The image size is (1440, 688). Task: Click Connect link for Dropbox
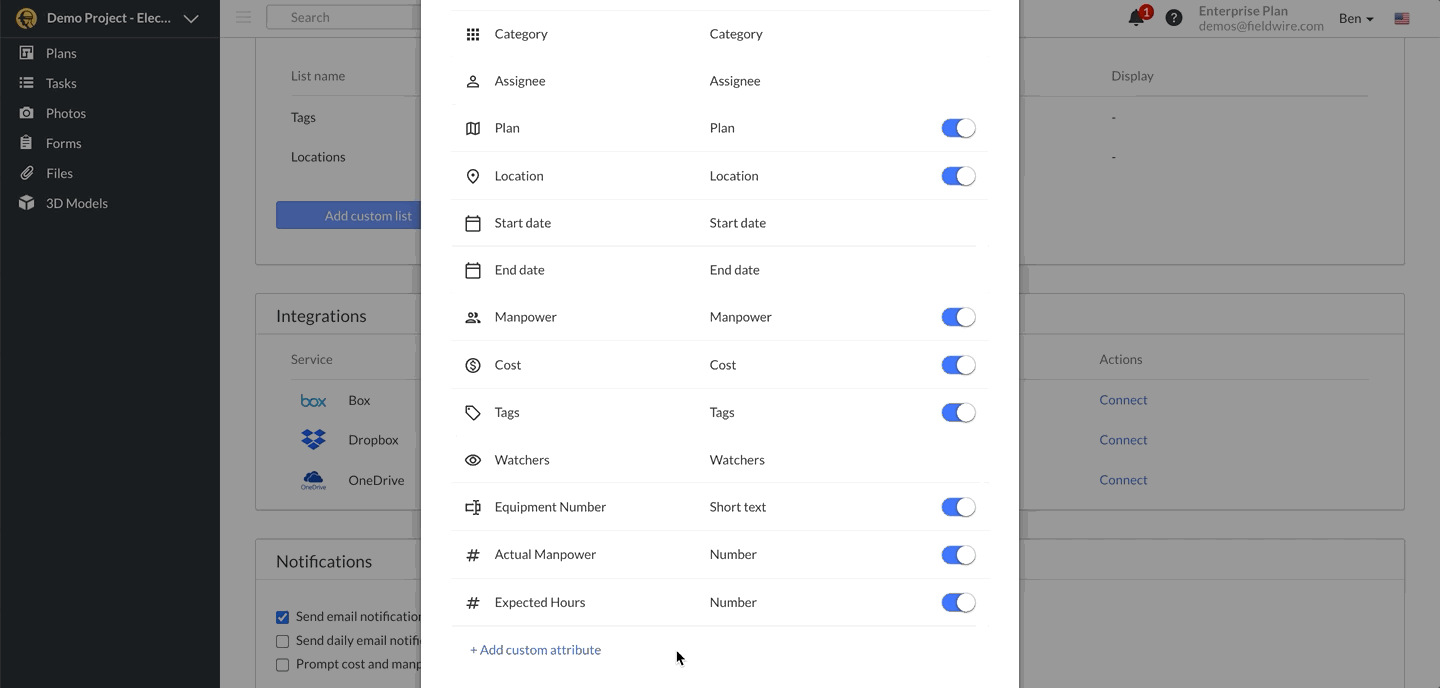(1123, 440)
